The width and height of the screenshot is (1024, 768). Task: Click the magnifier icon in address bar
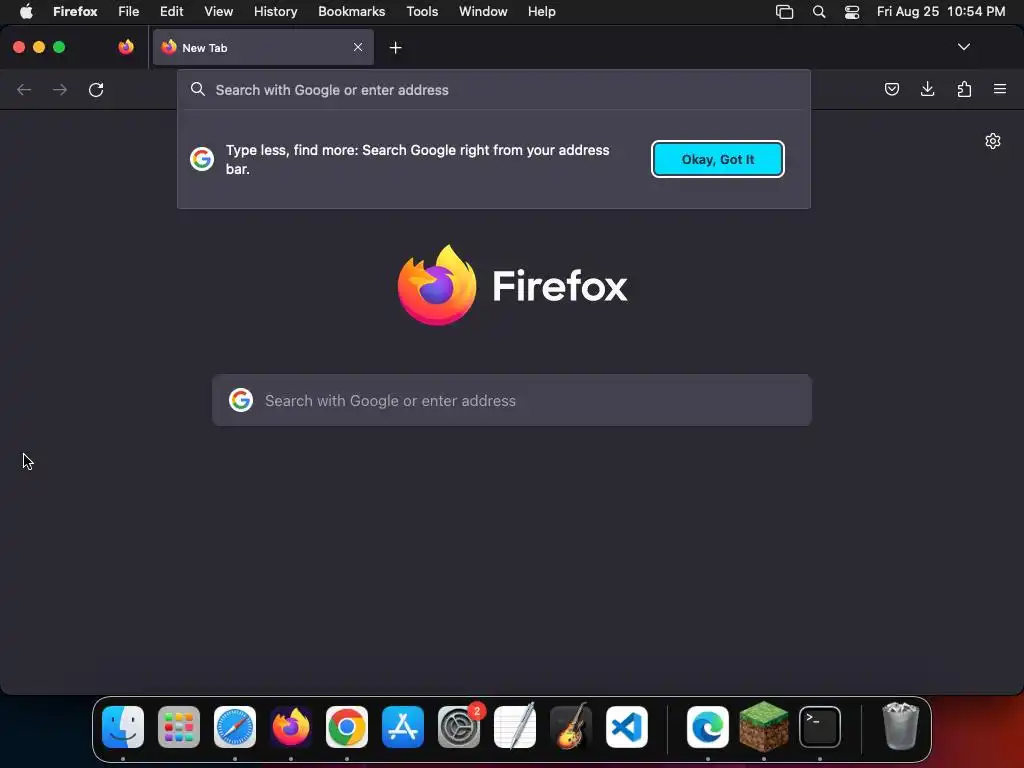tap(198, 89)
